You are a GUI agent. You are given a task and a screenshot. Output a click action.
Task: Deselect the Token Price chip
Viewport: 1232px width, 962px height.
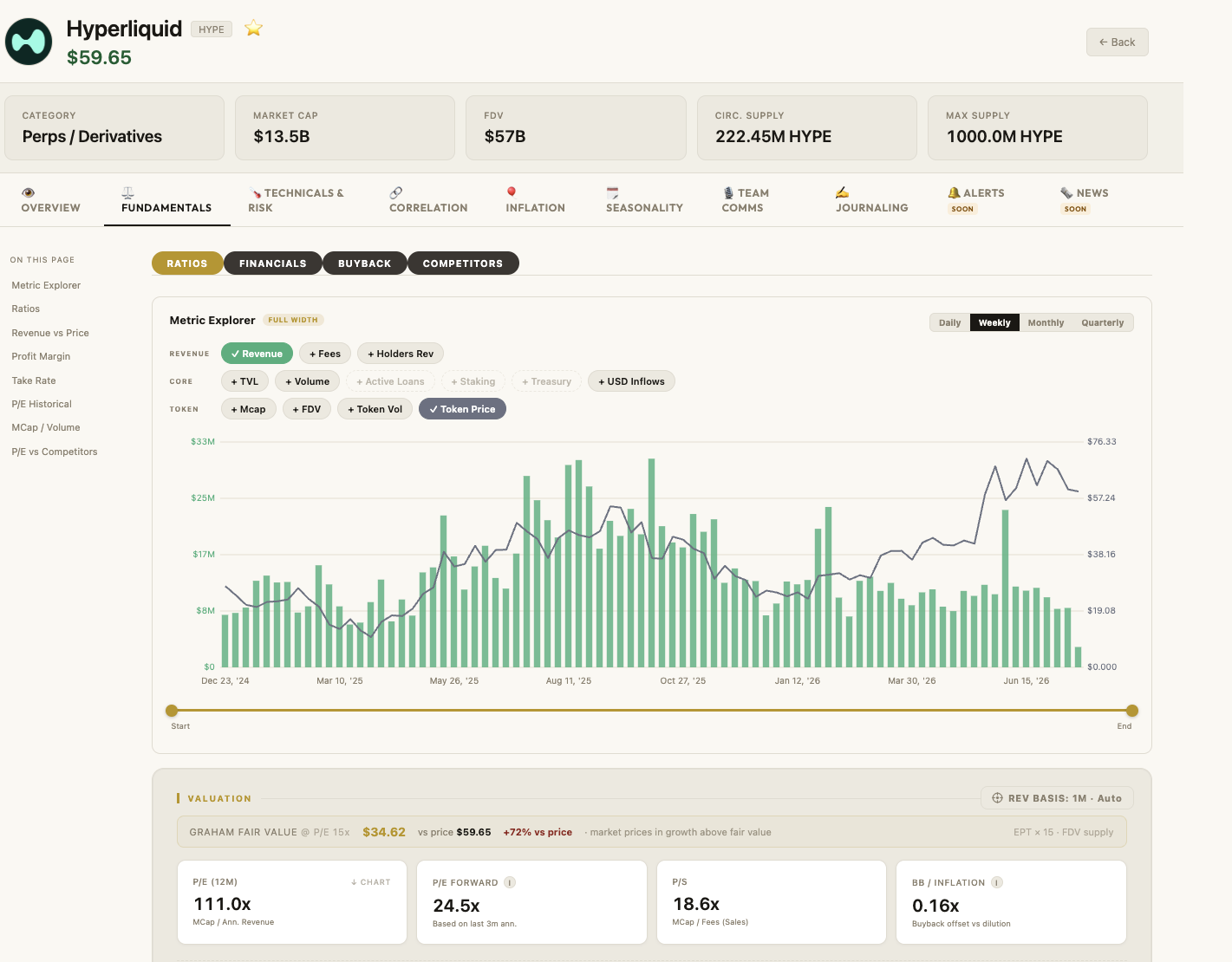pos(462,409)
